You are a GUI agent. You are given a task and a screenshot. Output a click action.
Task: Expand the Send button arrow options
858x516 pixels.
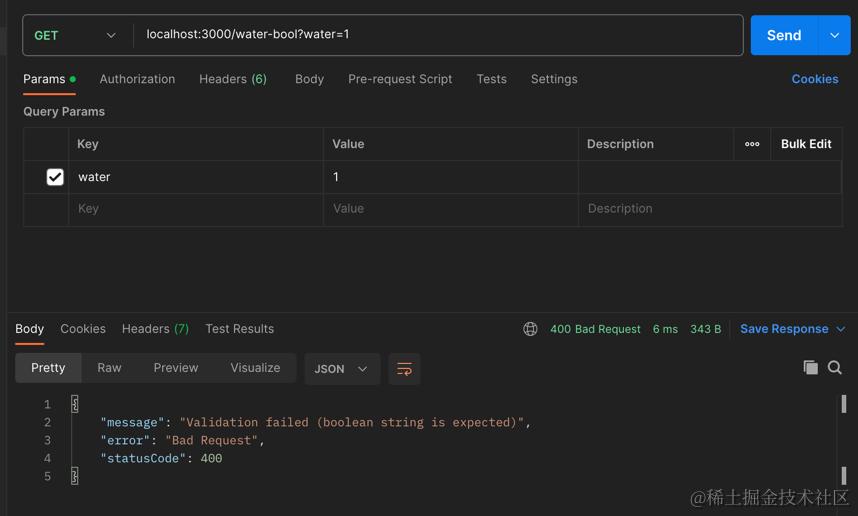click(834, 35)
